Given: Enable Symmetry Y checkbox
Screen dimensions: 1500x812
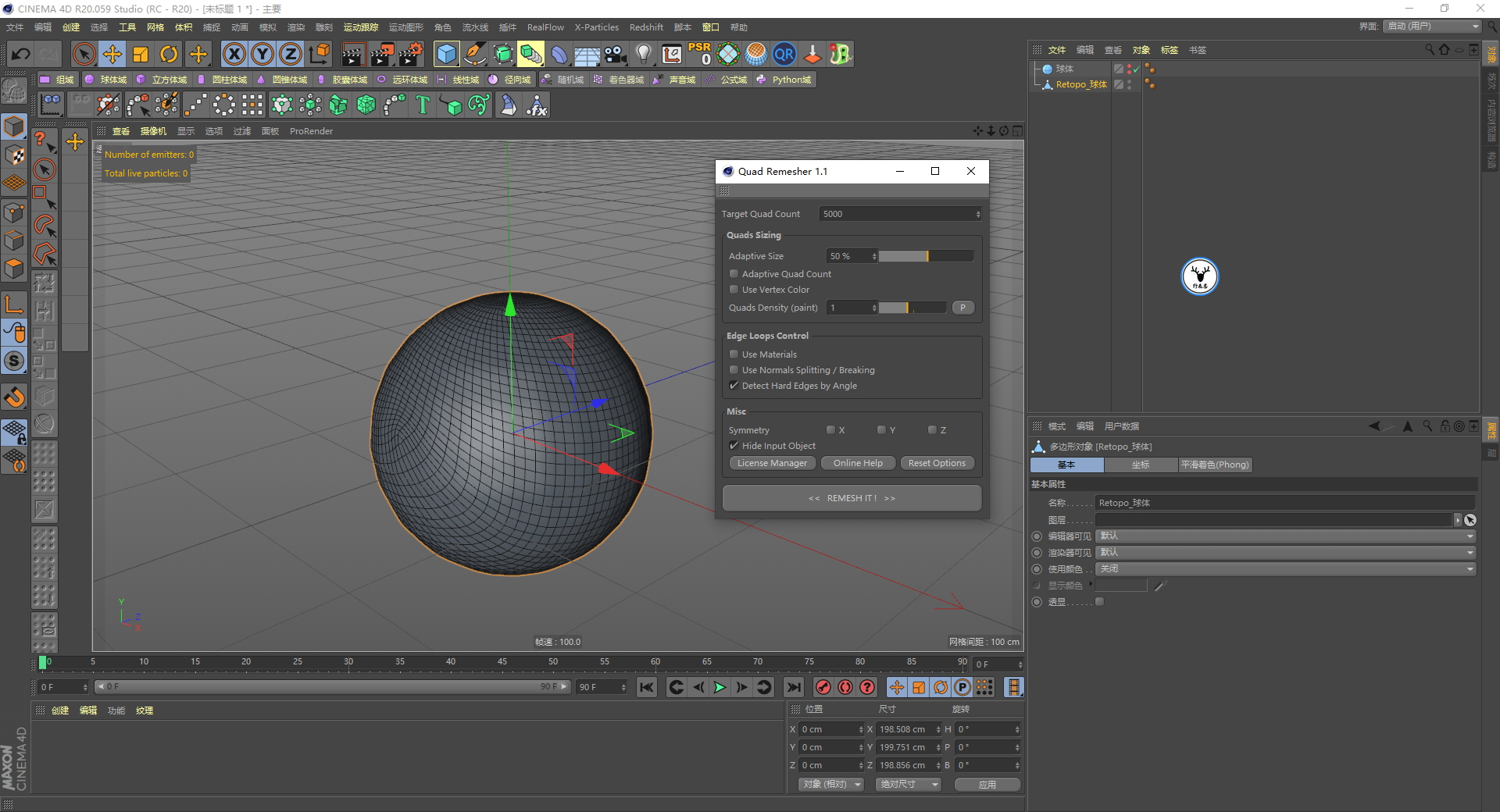Looking at the screenshot, I should (881, 430).
